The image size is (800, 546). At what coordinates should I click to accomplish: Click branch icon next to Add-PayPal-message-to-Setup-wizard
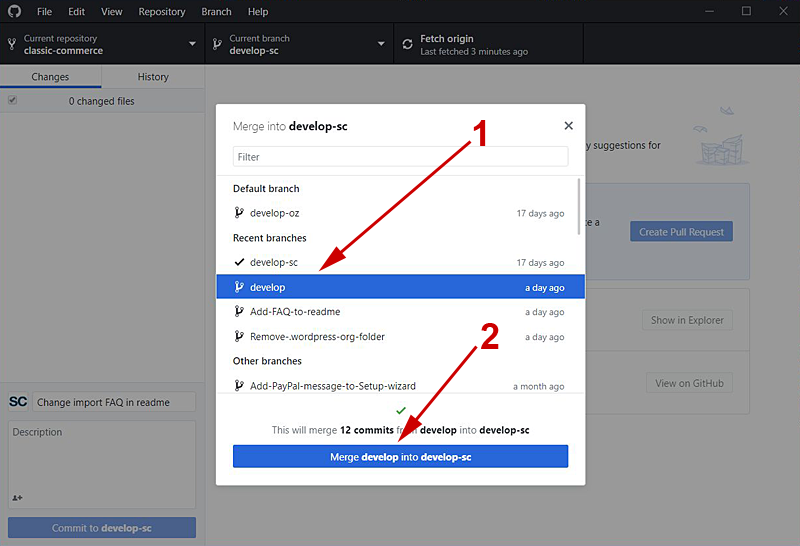tap(239, 385)
